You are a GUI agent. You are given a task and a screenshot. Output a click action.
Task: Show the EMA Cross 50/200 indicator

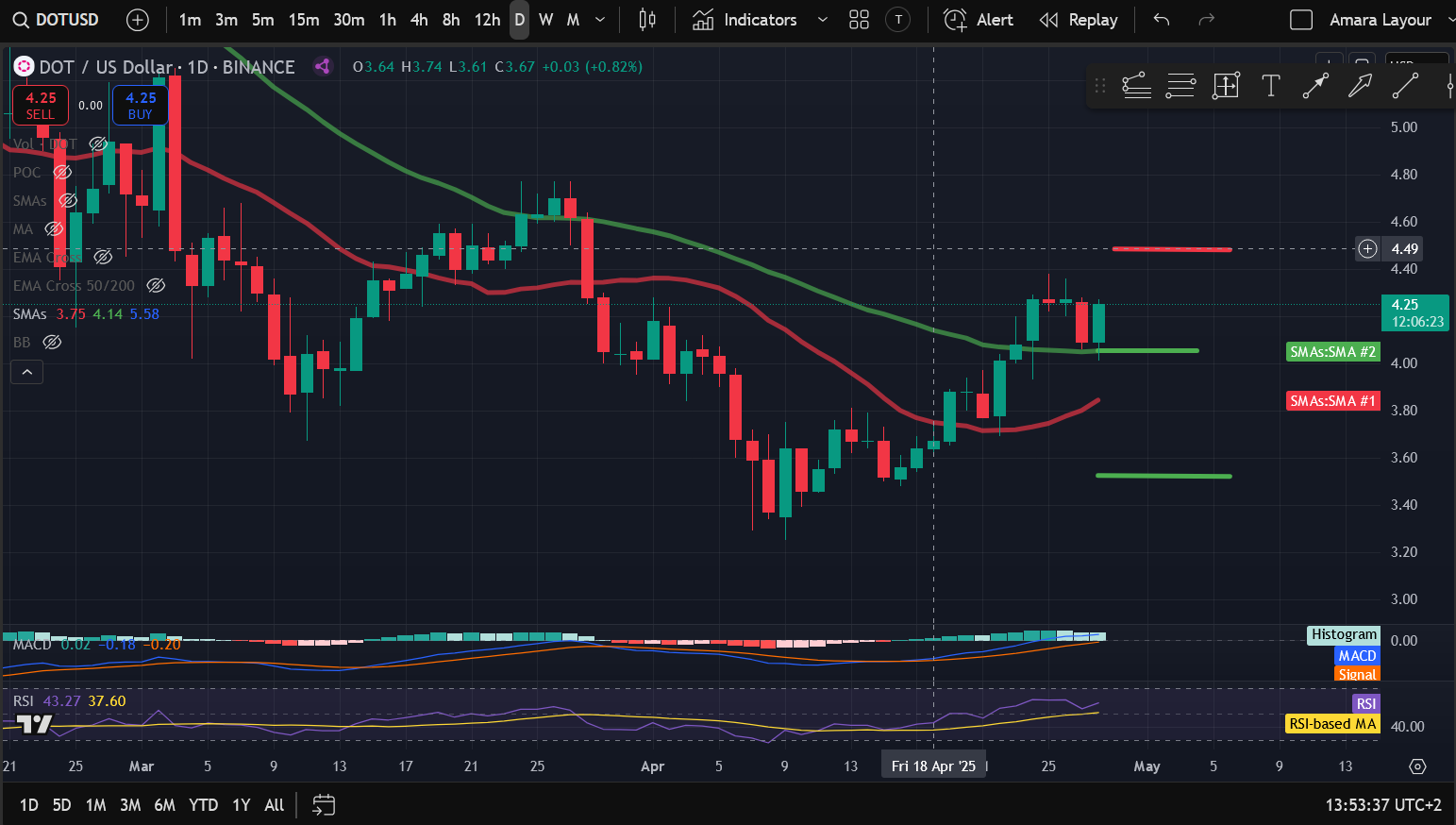pos(156,285)
